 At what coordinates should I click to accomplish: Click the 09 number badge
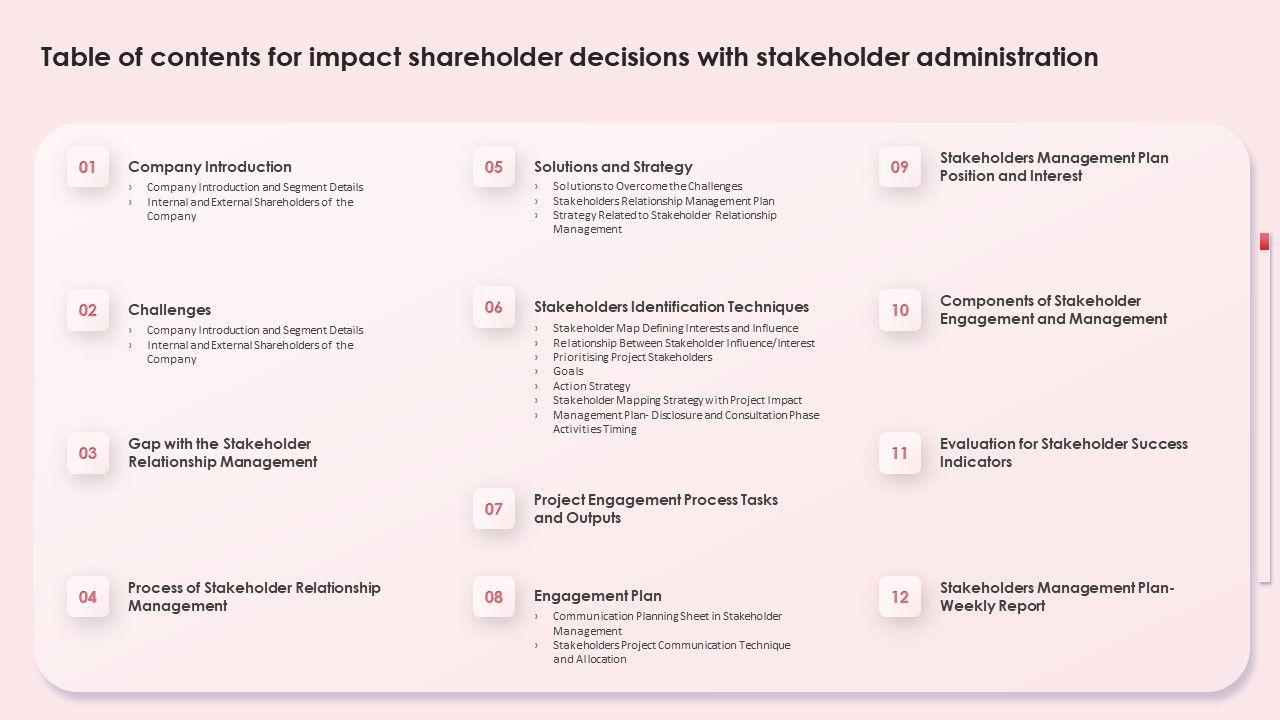(900, 167)
